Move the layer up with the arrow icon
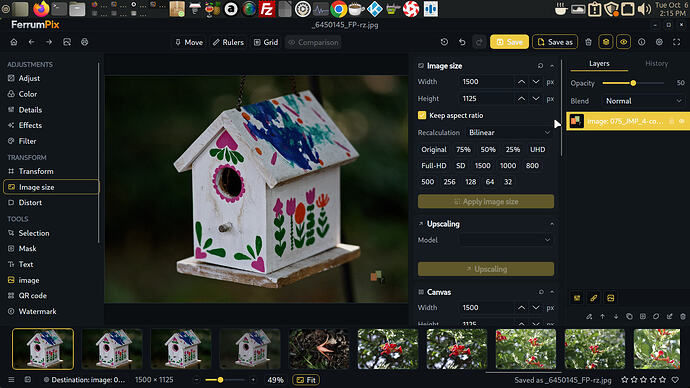 point(602,316)
